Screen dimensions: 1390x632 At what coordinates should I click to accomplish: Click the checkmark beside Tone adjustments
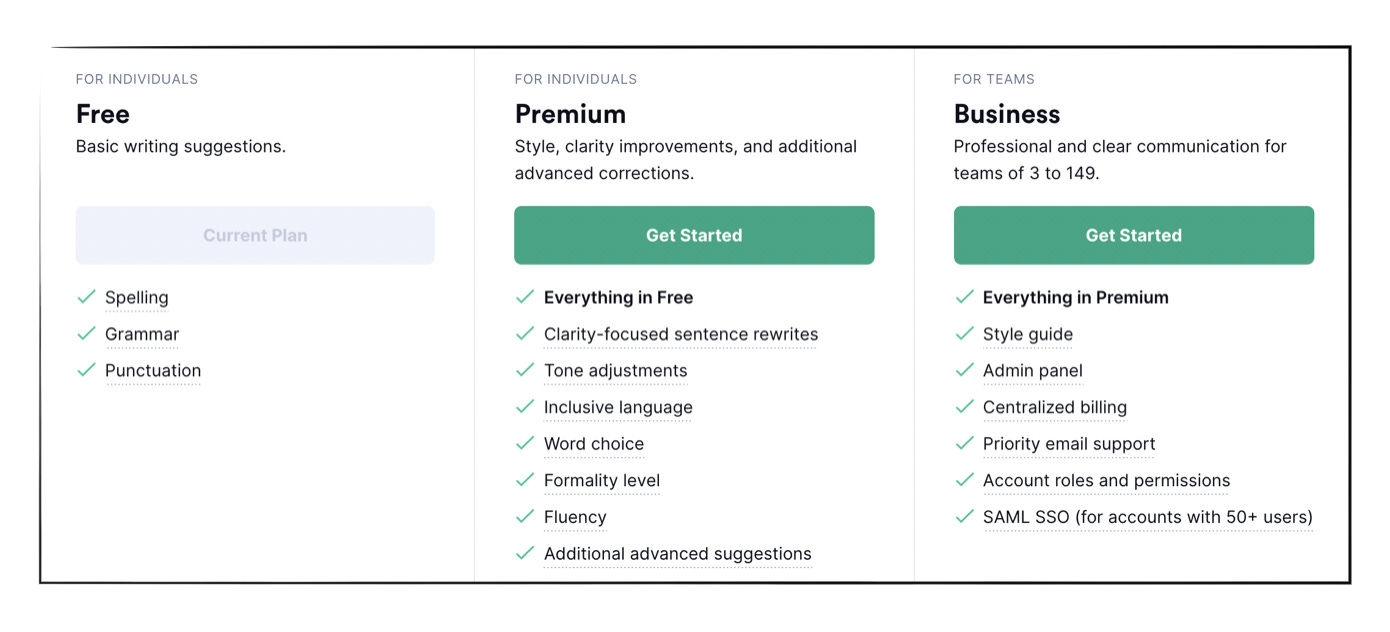[x=525, y=370]
